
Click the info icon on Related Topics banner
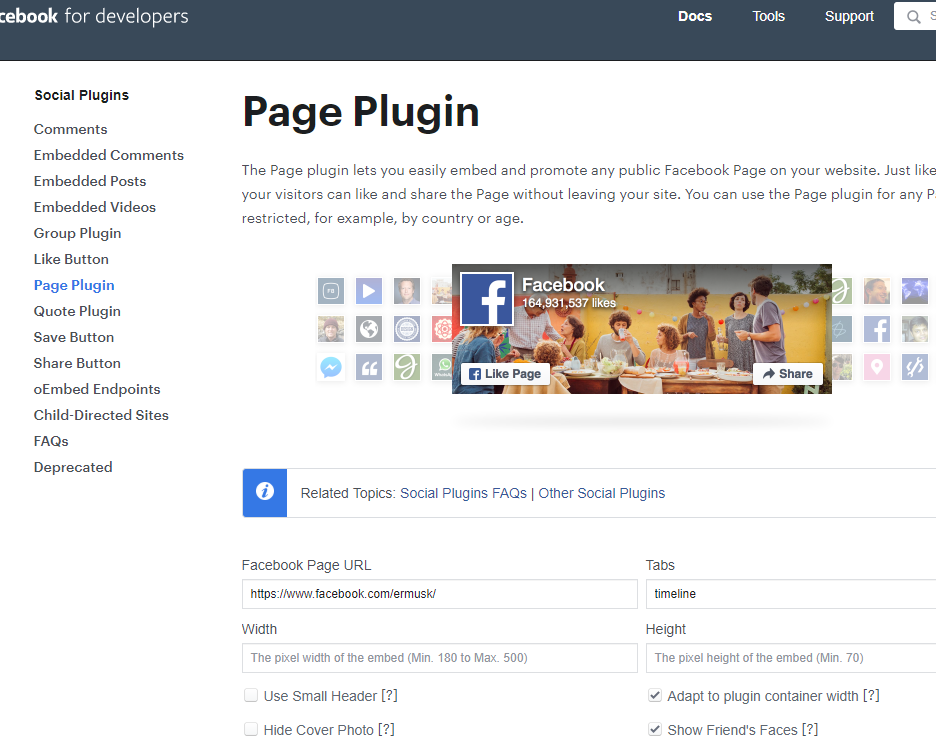263,492
